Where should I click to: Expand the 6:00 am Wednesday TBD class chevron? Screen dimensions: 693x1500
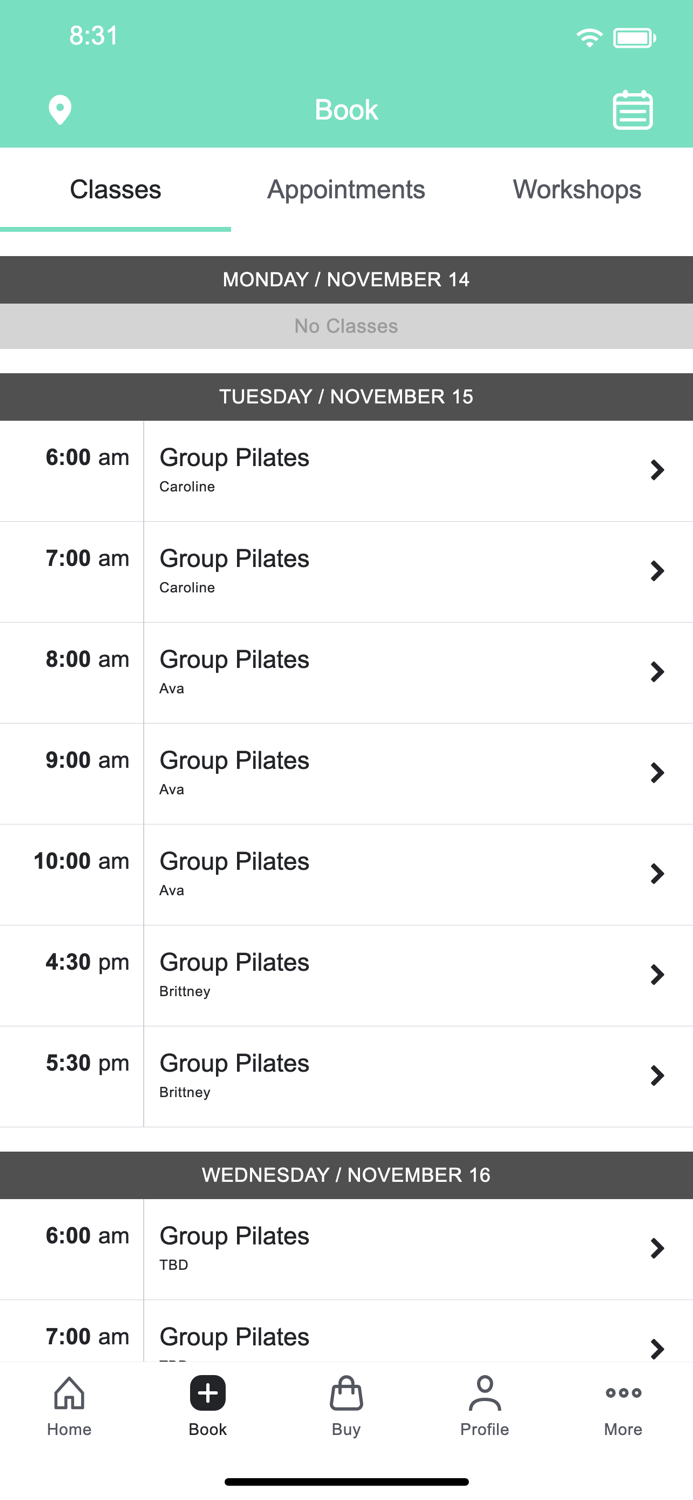(x=657, y=1248)
